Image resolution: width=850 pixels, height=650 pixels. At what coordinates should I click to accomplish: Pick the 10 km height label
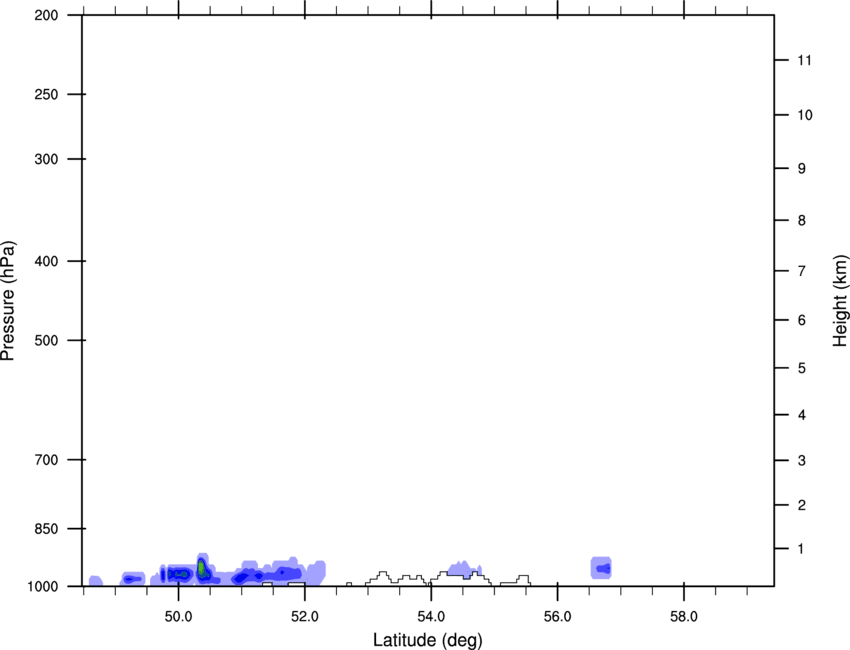[805, 115]
